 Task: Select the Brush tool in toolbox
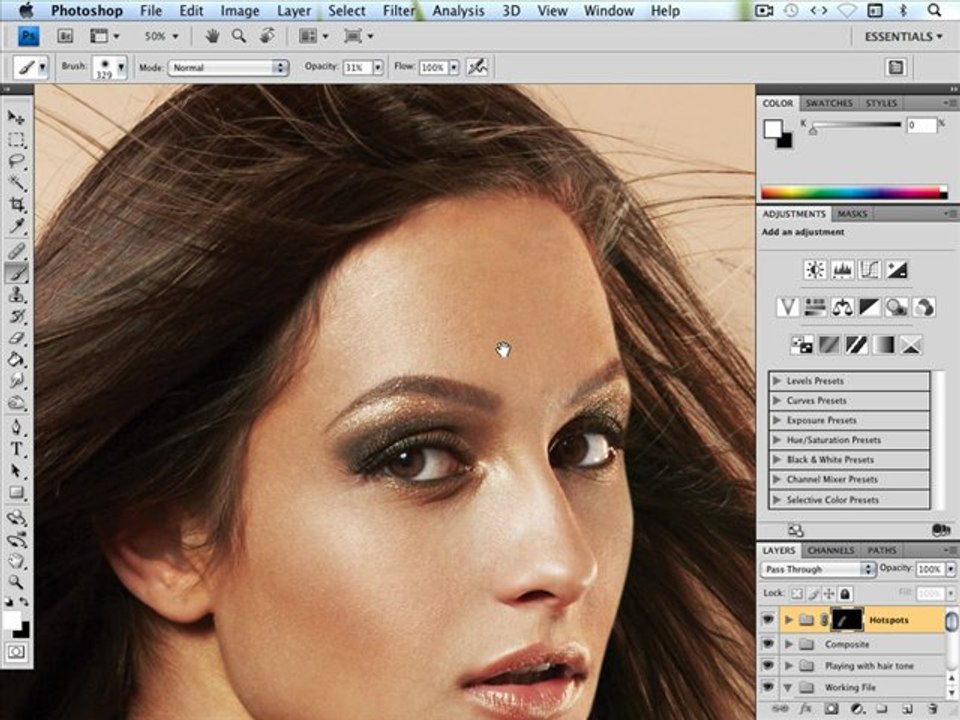click(x=16, y=273)
